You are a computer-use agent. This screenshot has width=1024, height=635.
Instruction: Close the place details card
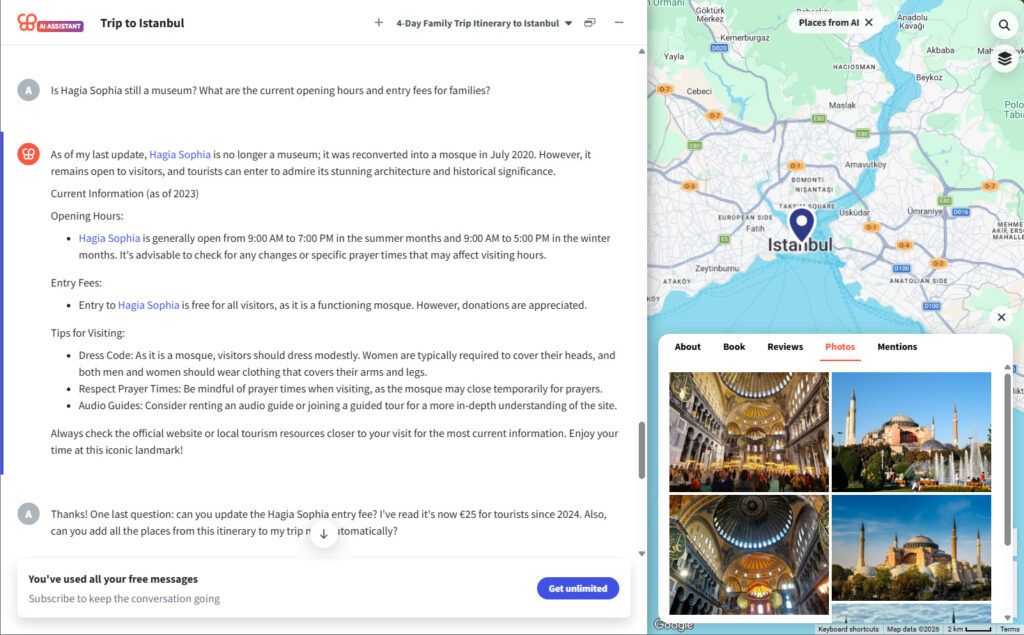pyautogui.click(x=1001, y=316)
